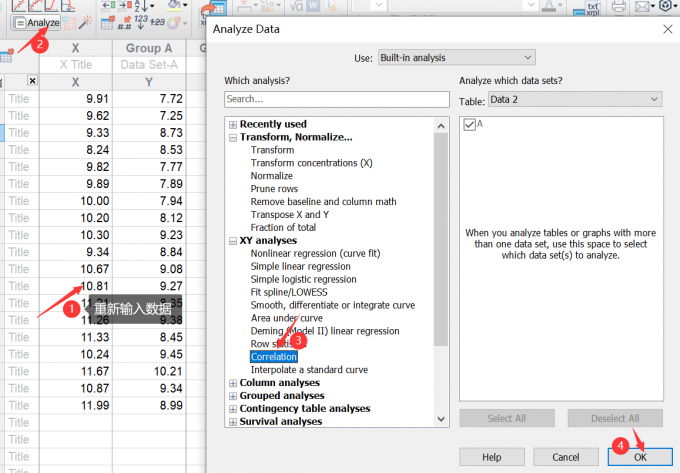The height and width of the screenshot is (473, 680).
Task: Click the magic wand icon
Action: click(x=85, y=22)
